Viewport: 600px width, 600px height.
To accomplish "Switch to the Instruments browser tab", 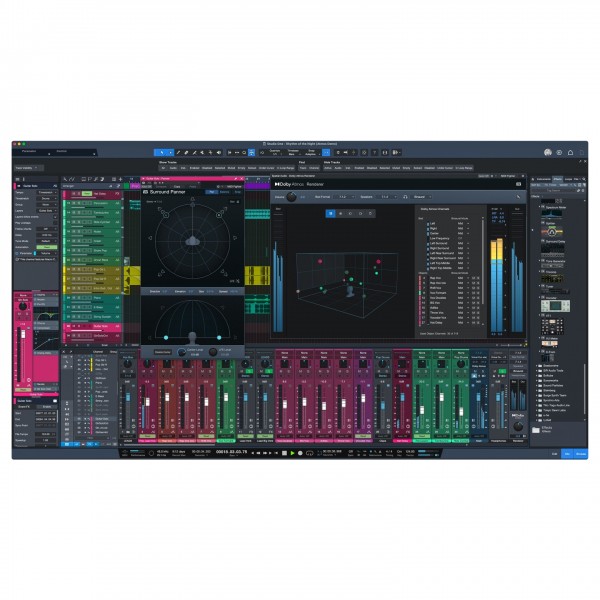I will (x=543, y=179).
